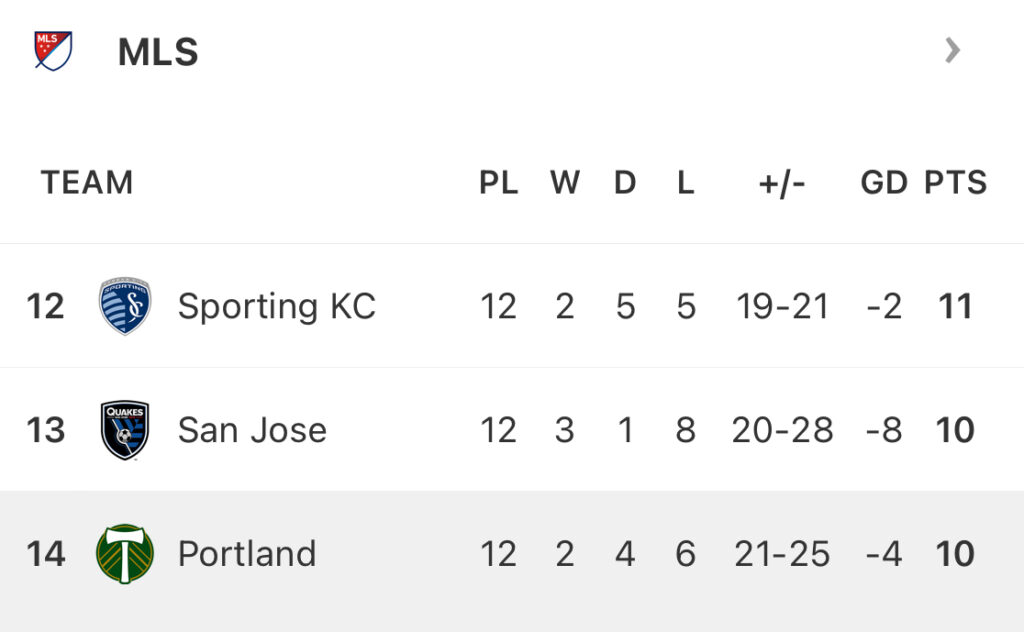Viewport: 1024px width, 632px height.
Task: Tap the San Jose Quakes badge
Action: click(125, 430)
